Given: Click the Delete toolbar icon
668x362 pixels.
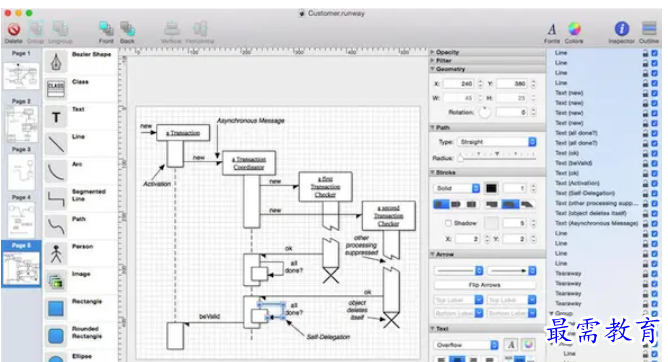Looking at the screenshot, I should pyautogui.click(x=14, y=30).
